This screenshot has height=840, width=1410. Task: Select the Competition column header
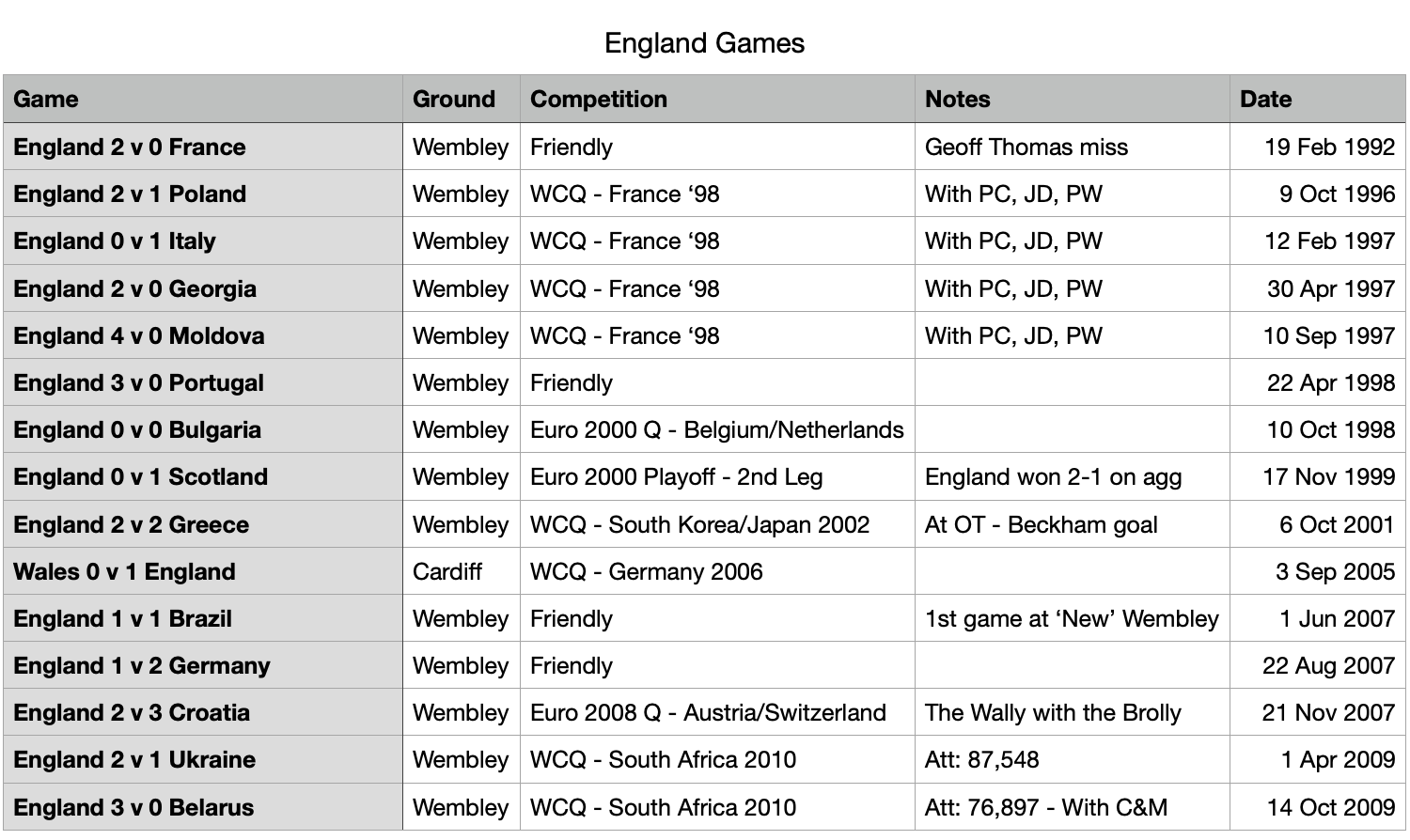click(x=717, y=99)
